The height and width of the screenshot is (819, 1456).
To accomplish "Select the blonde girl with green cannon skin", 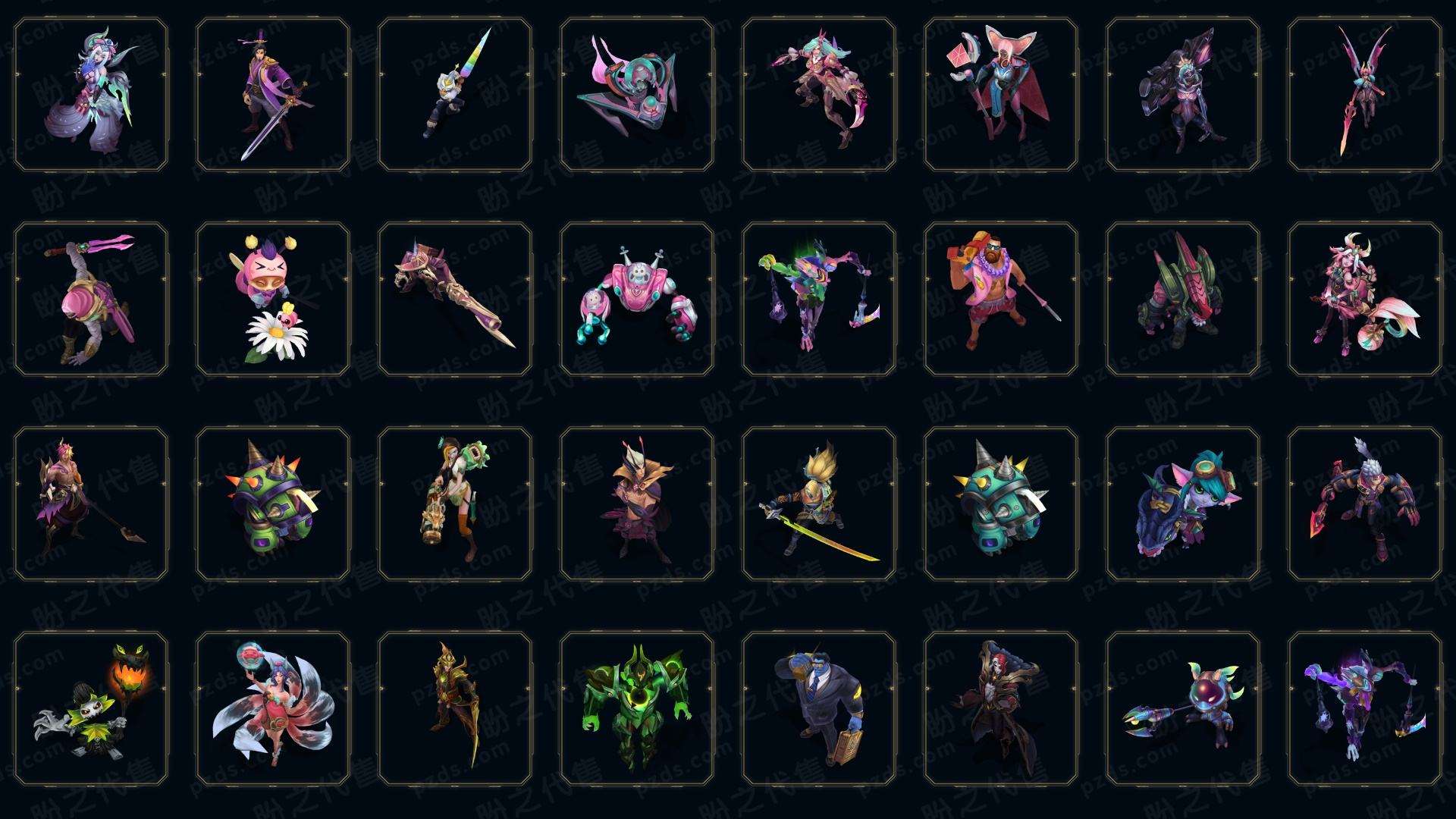I will [x=455, y=504].
